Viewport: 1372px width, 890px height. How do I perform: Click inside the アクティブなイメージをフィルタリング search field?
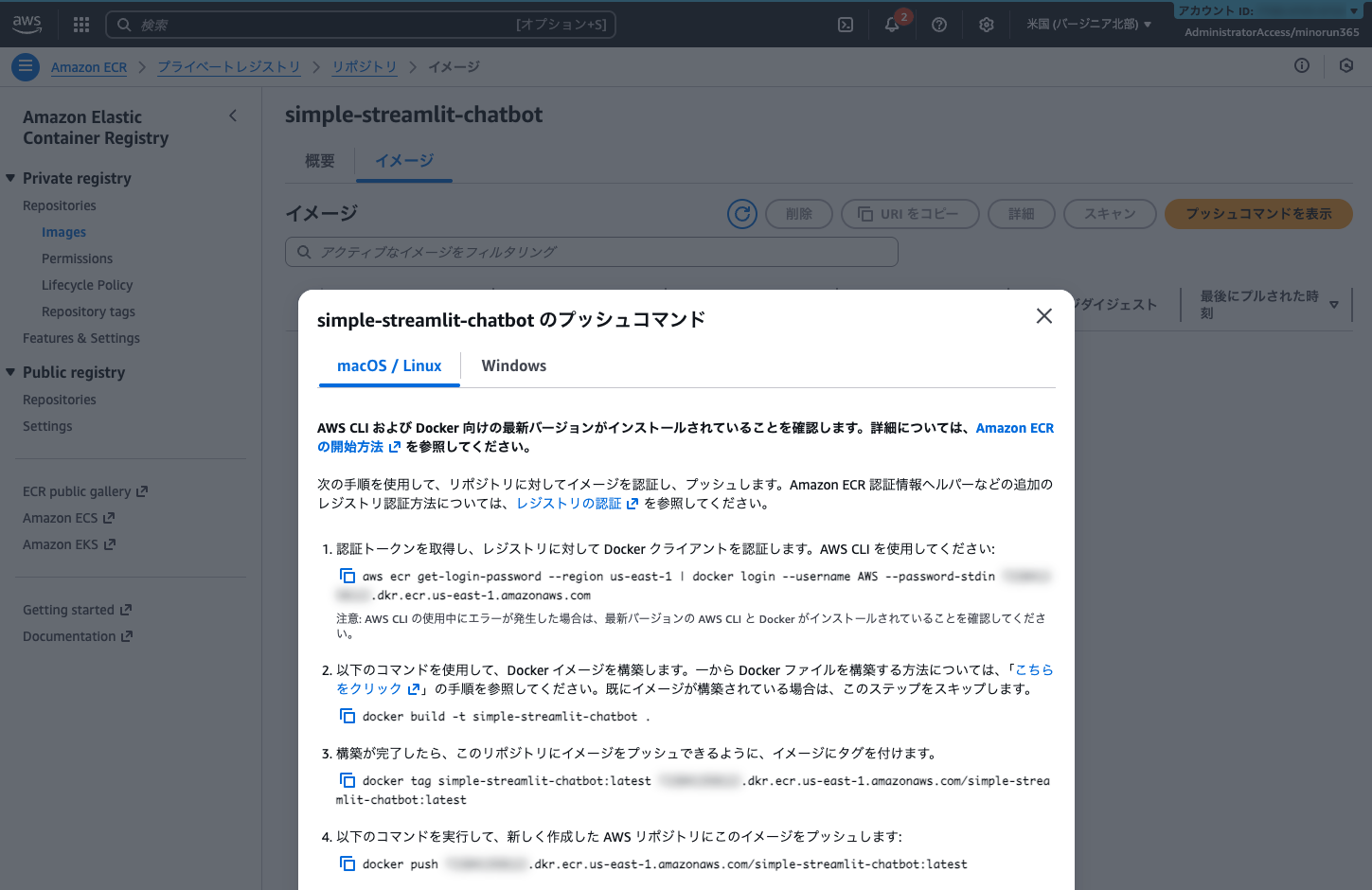click(x=592, y=252)
